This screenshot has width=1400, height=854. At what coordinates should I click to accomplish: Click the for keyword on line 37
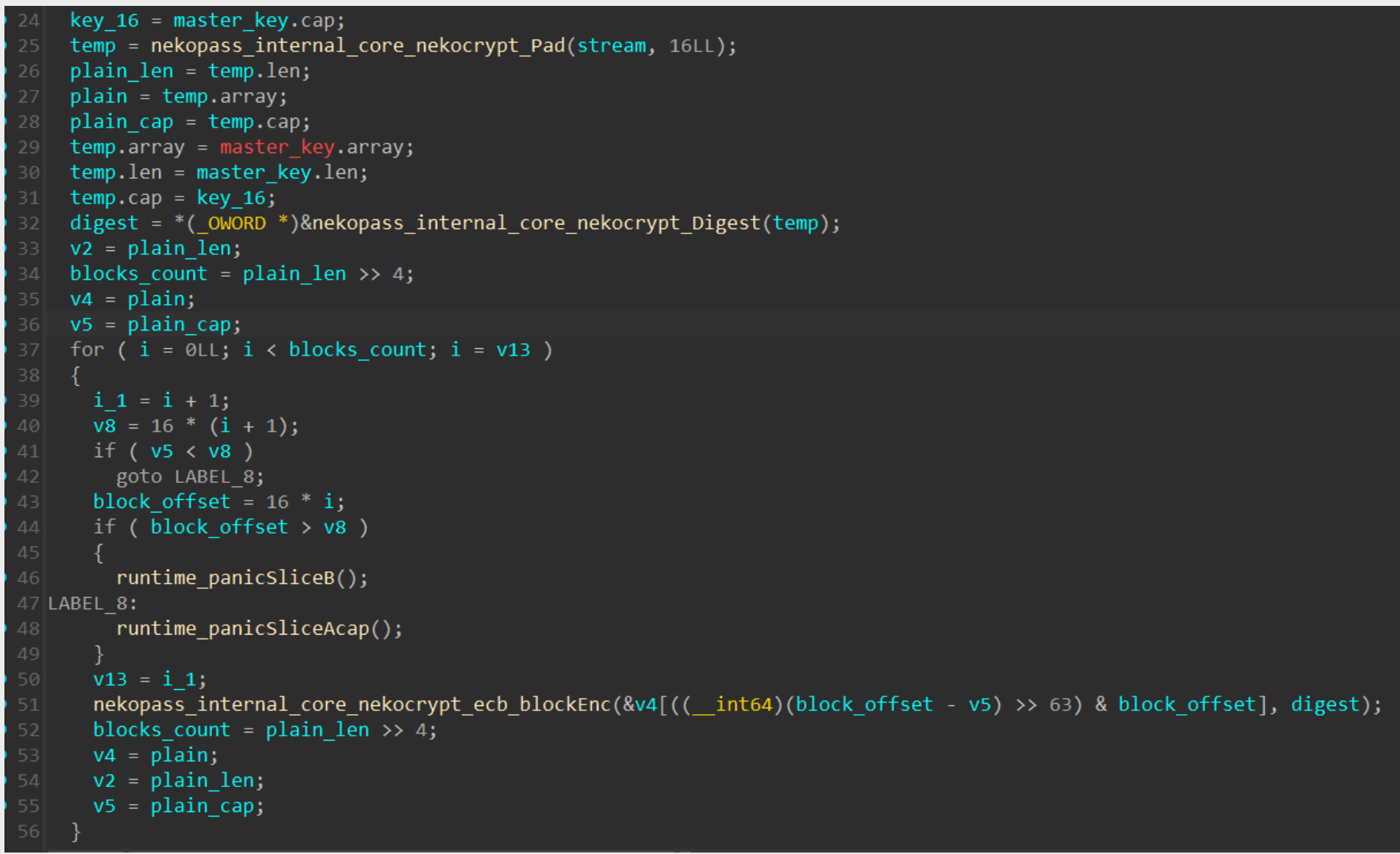pos(87,350)
